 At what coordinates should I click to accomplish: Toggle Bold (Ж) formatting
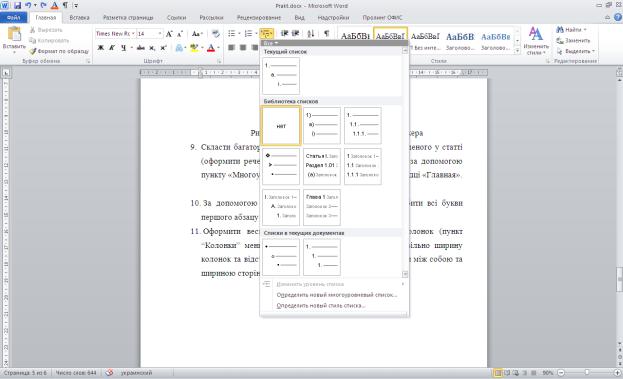click(101, 48)
